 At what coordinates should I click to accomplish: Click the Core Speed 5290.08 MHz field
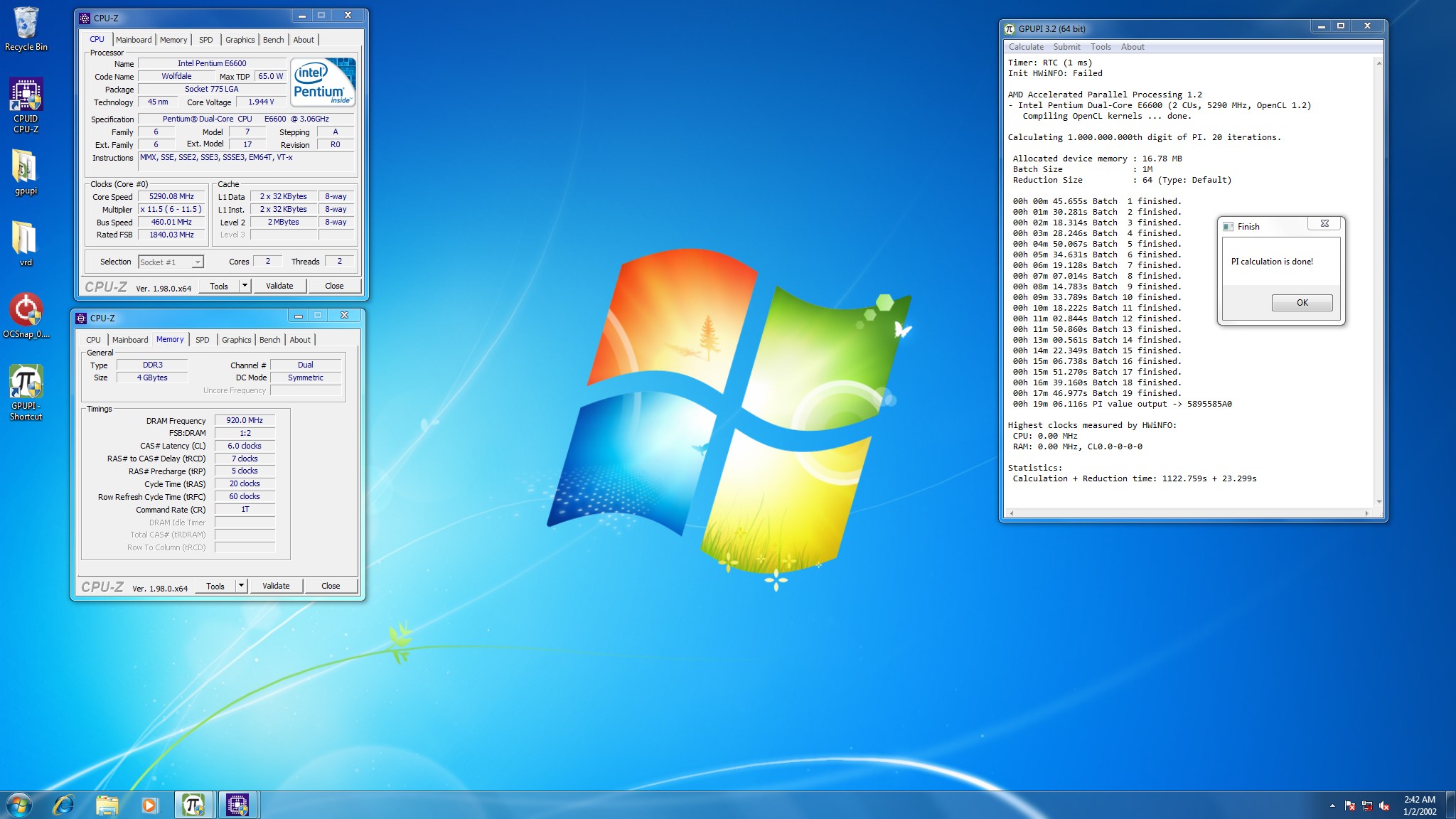click(171, 196)
